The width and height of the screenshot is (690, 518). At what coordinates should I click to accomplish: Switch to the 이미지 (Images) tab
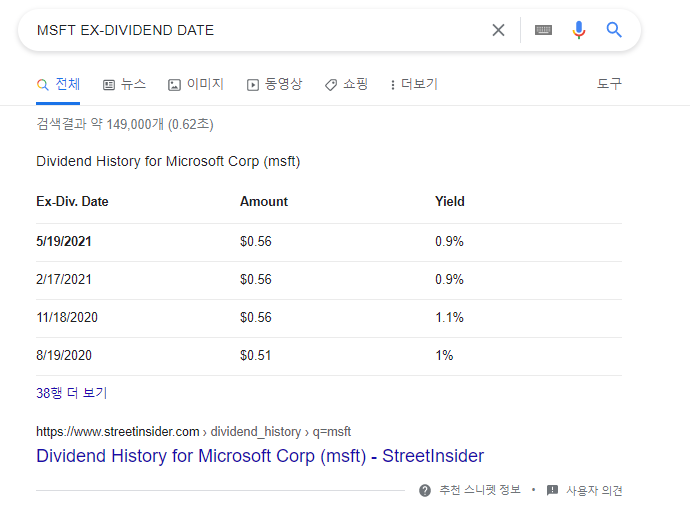point(196,84)
